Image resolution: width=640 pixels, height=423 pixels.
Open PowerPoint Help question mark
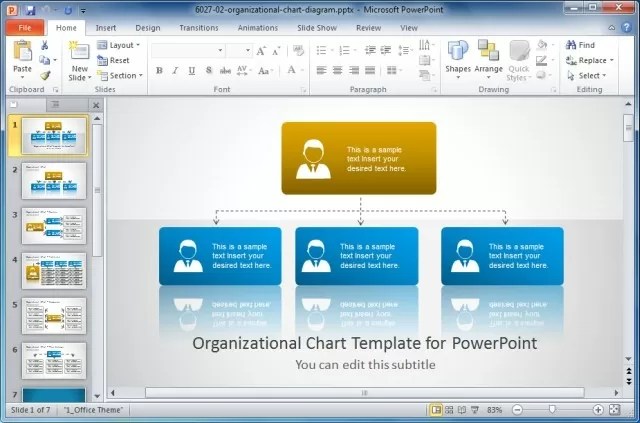click(627, 27)
